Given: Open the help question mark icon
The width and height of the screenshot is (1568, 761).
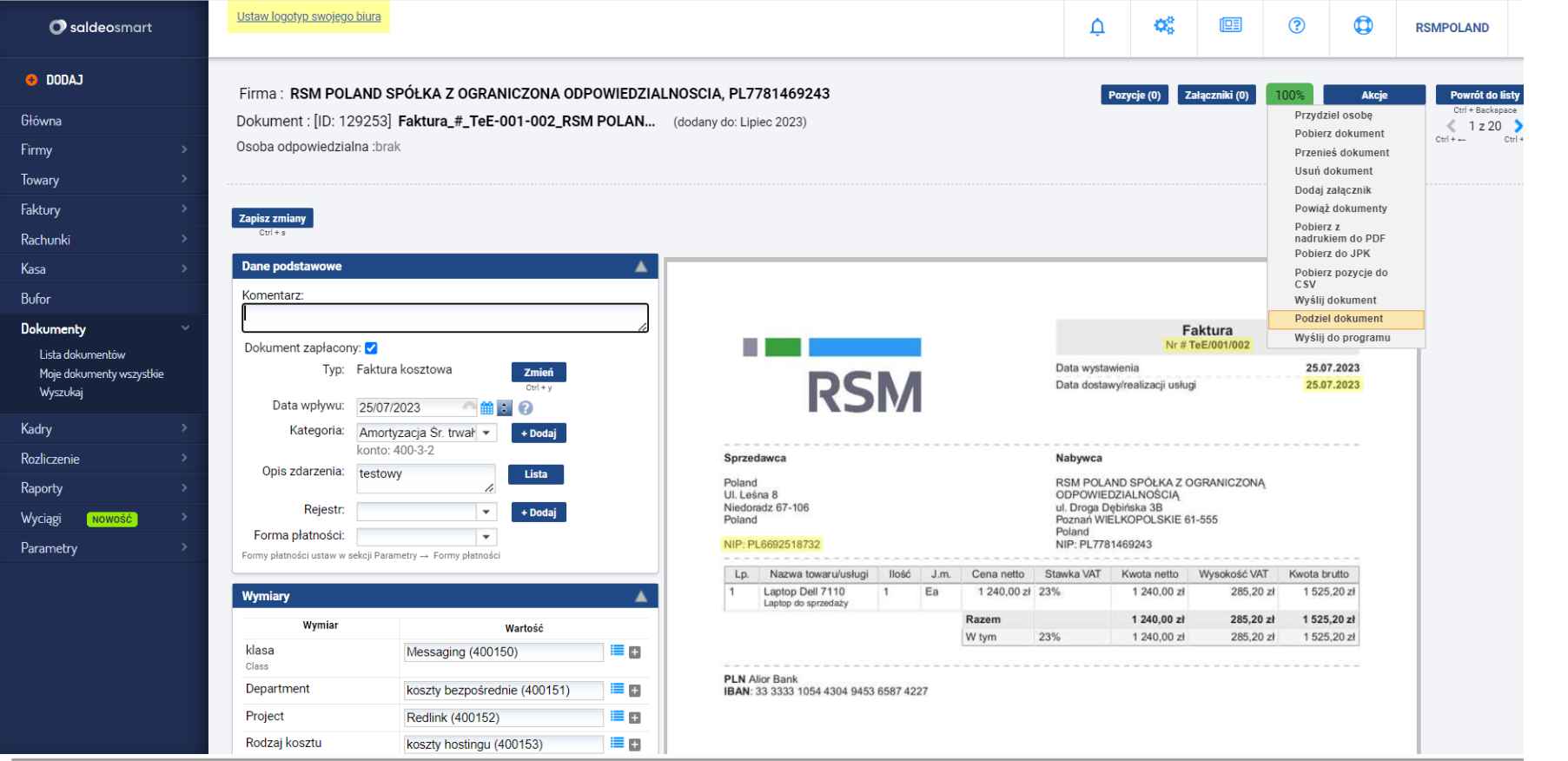Looking at the screenshot, I should [x=1296, y=26].
